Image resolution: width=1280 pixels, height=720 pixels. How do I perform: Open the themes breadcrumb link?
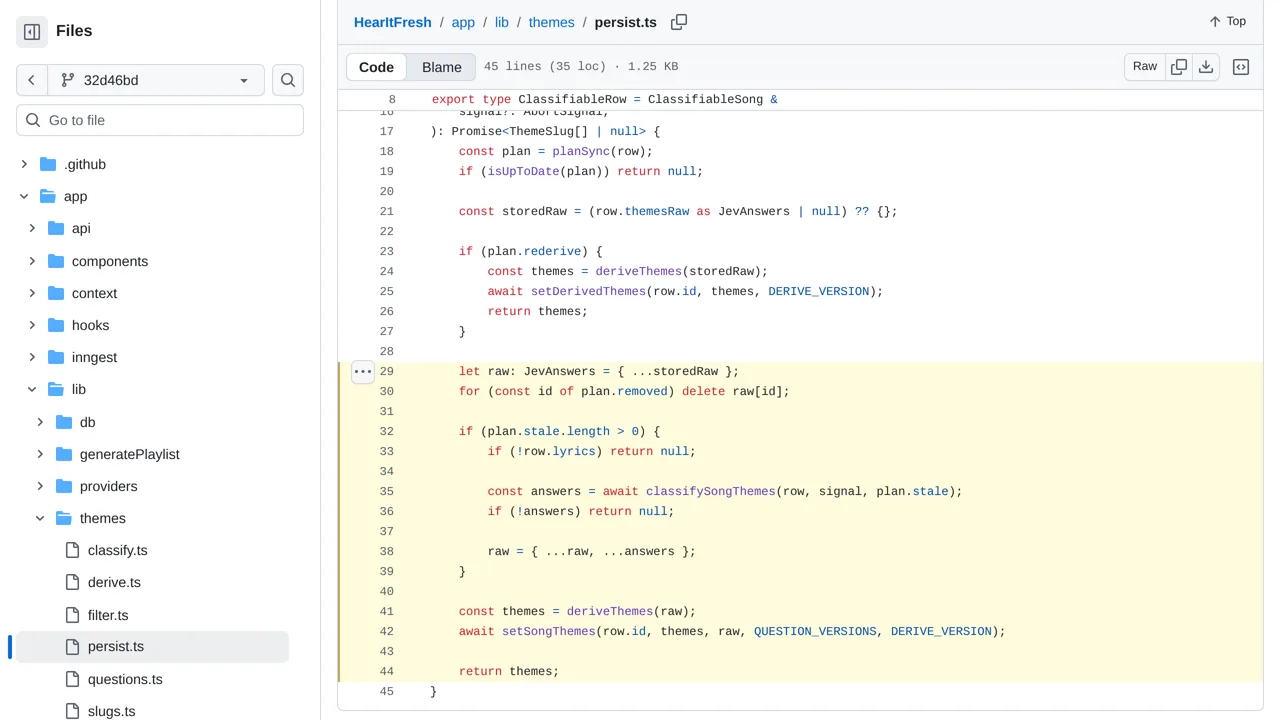click(552, 22)
